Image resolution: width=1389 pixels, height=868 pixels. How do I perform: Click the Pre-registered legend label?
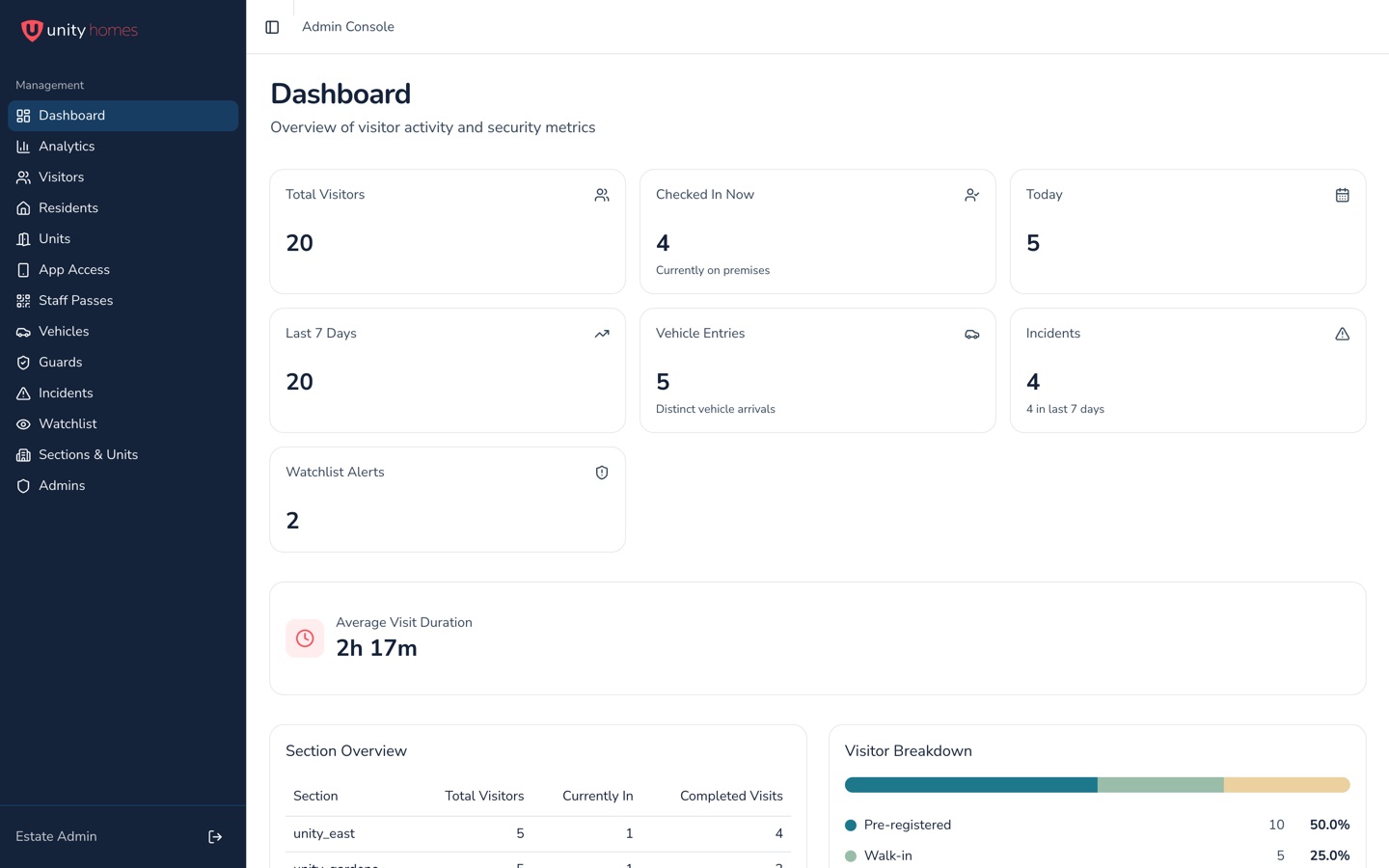[908, 825]
